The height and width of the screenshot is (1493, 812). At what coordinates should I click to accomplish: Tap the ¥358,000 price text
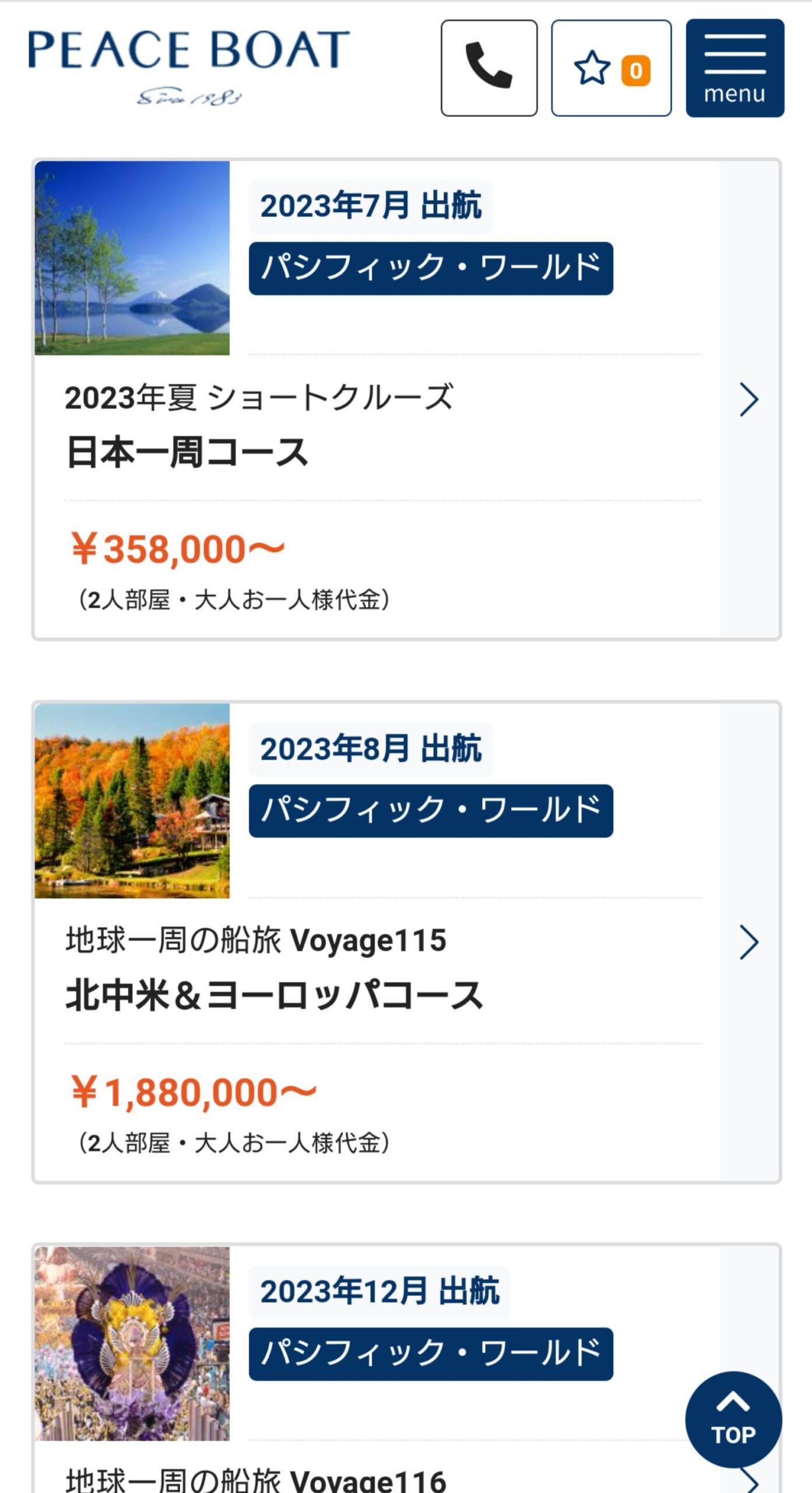(177, 549)
